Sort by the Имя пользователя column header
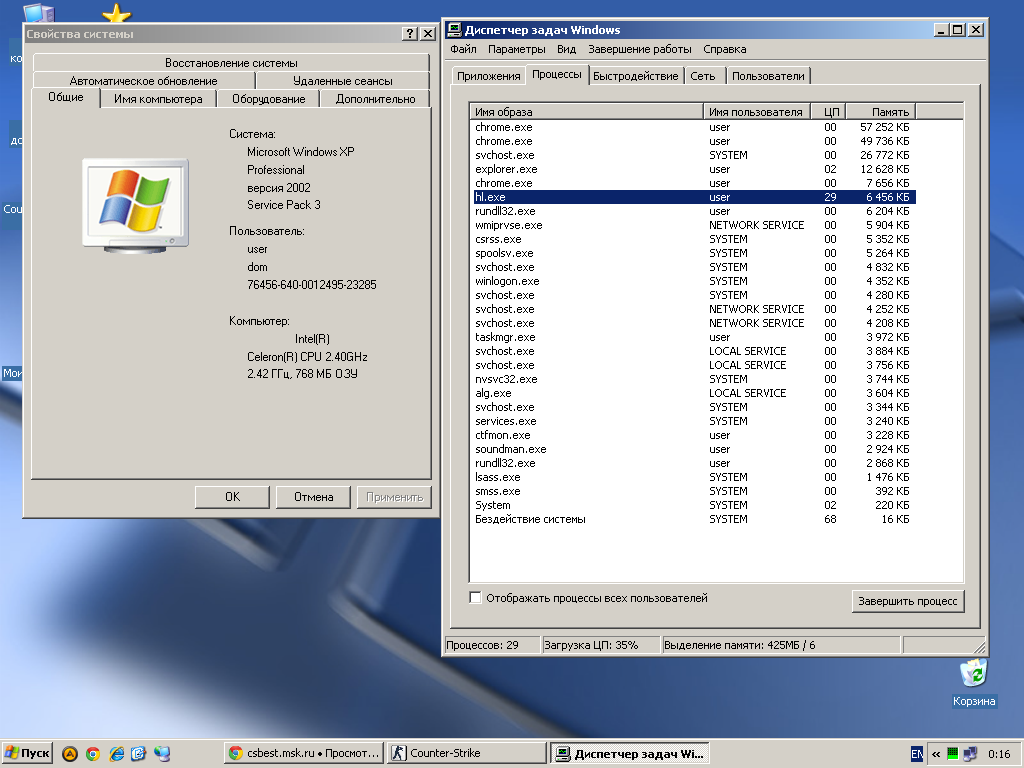The image size is (1024, 768). click(757, 112)
